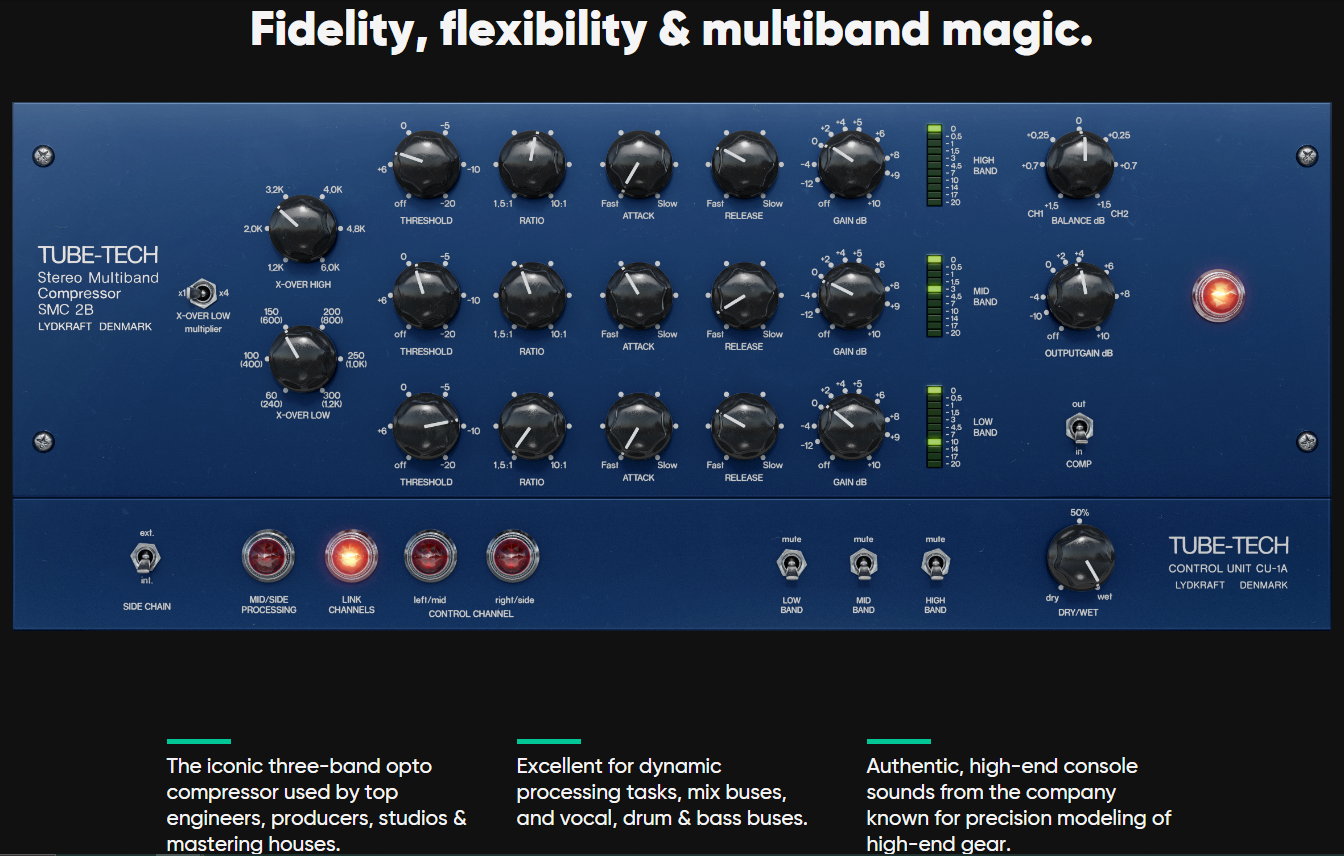This screenshot has height=856, width=1344.
Task: Click the High Band Gain dB knob
Action: [x=851, y=164]
